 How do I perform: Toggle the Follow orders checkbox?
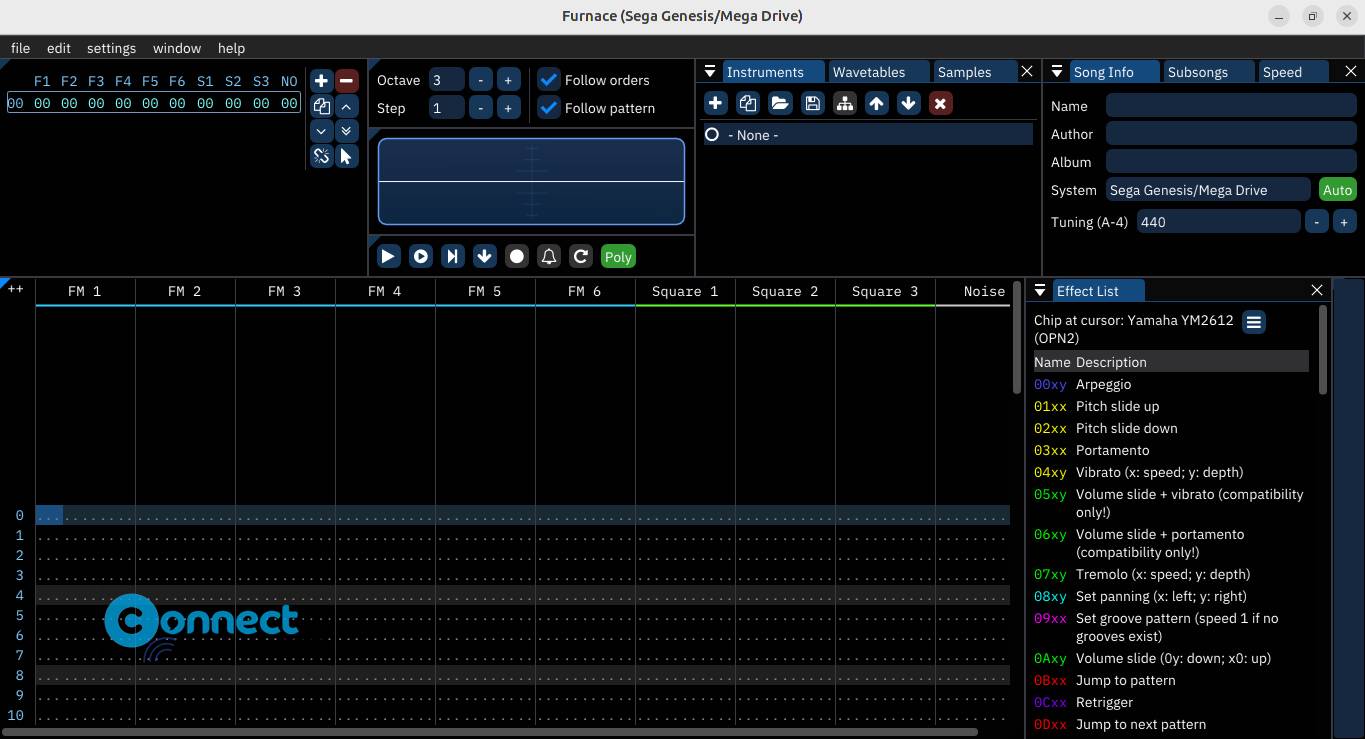click(x=549, y=80)
